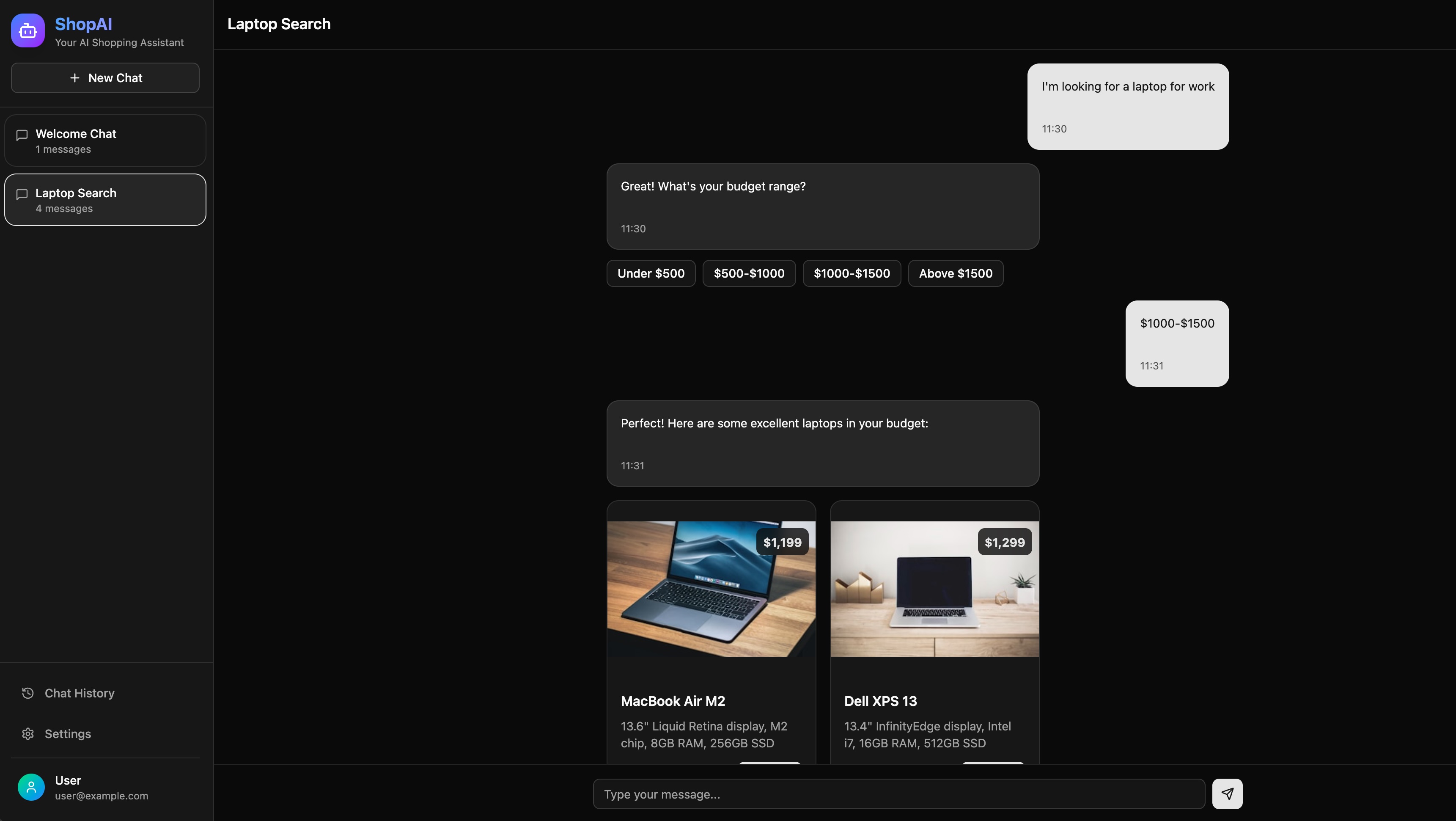Click 'Your AI Shopping Assistant' tagline
The image size is (1456, 821).
click(x=119, y=43)
